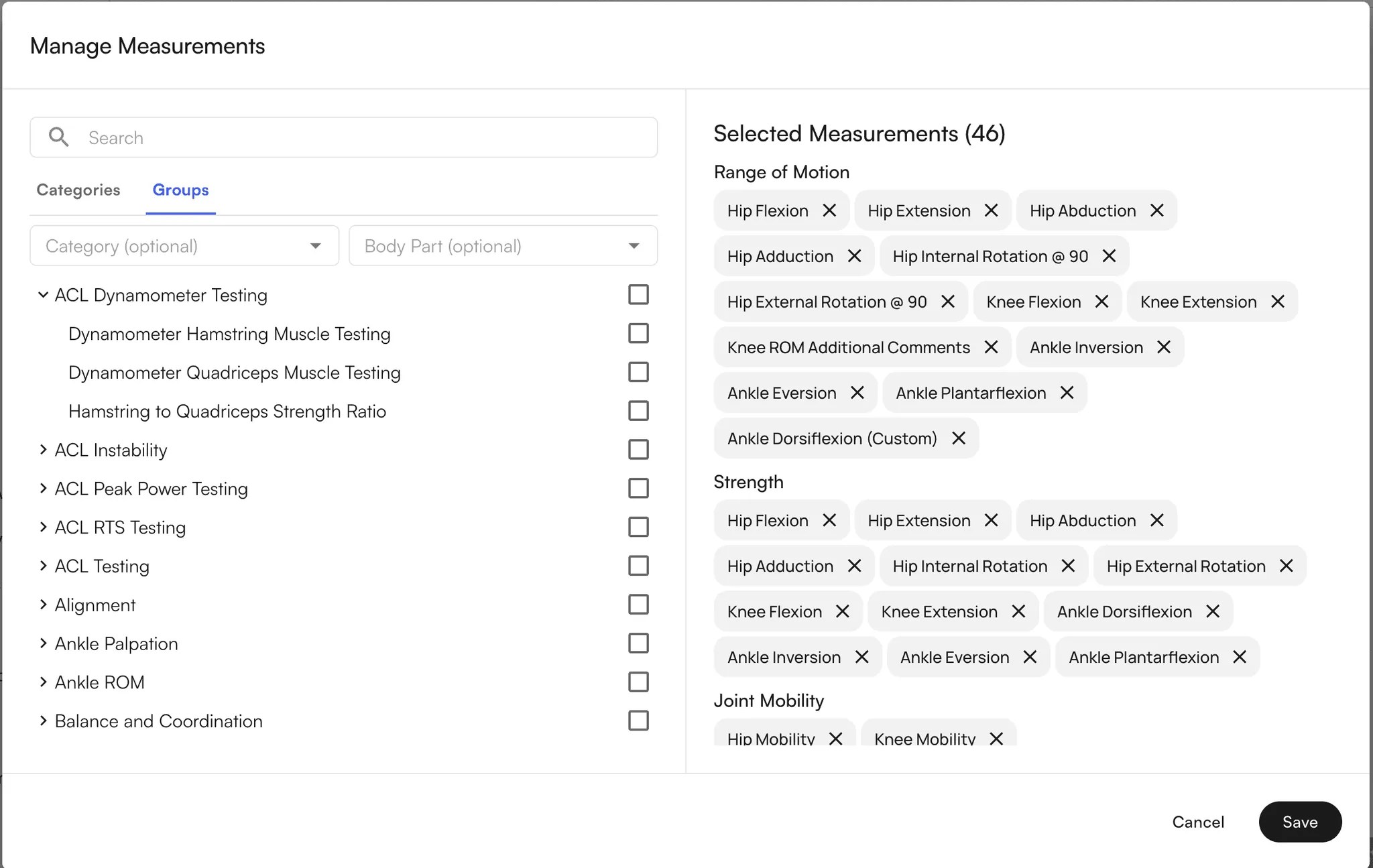
Task: Click the search magnifier icon
Action: coord(60,137)
